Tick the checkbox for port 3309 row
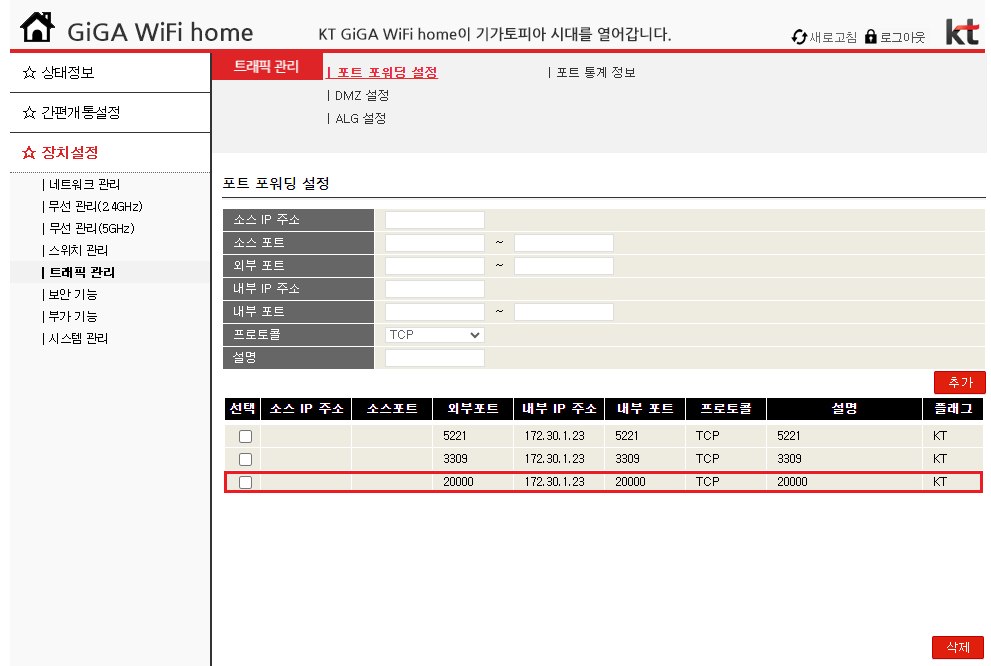This screenshot has height=666, width=991. (x=245, y=459)
